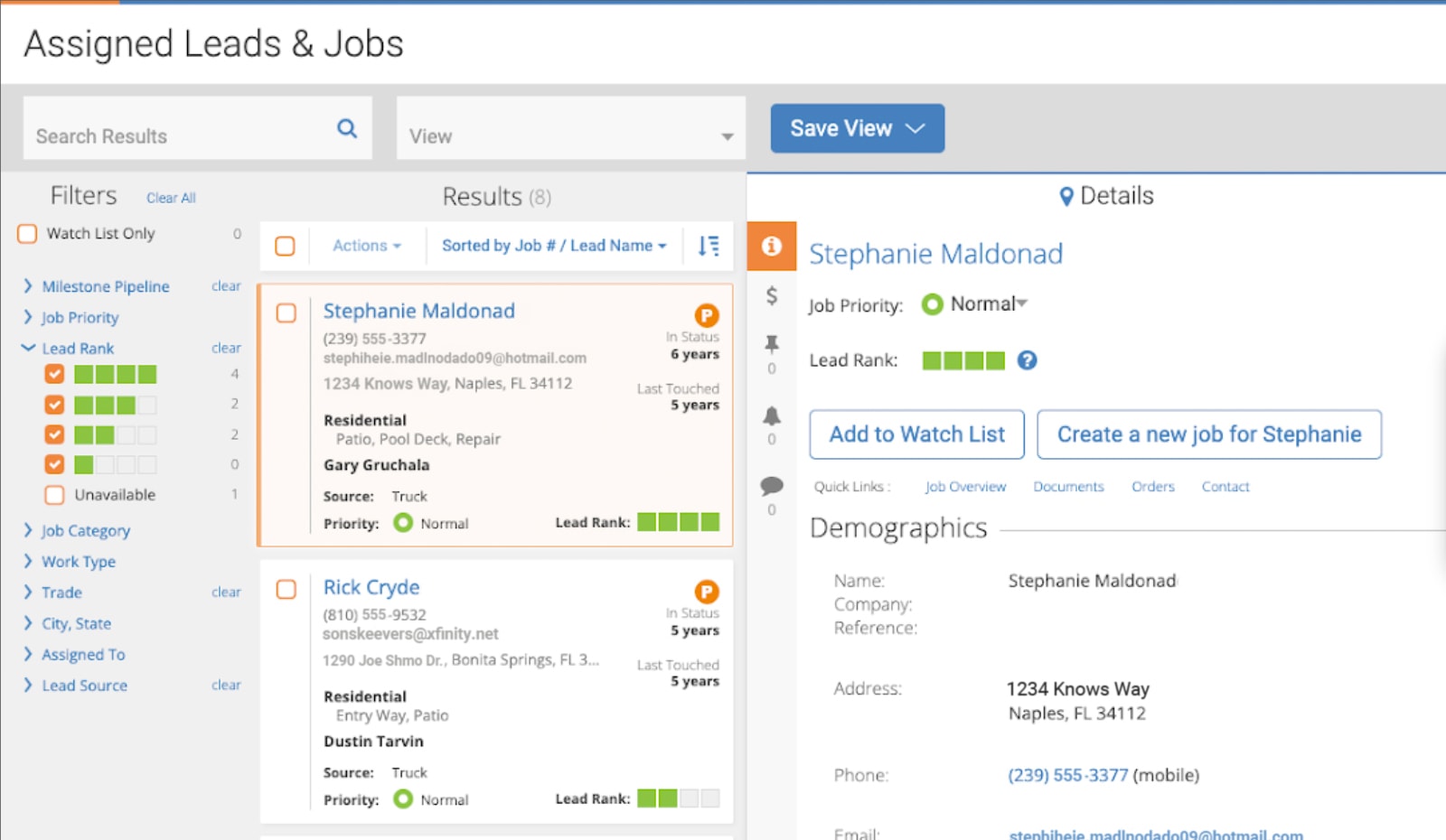Open the Actions menu
Viewport: 1446px width, 840px height.
coord(364,245)
